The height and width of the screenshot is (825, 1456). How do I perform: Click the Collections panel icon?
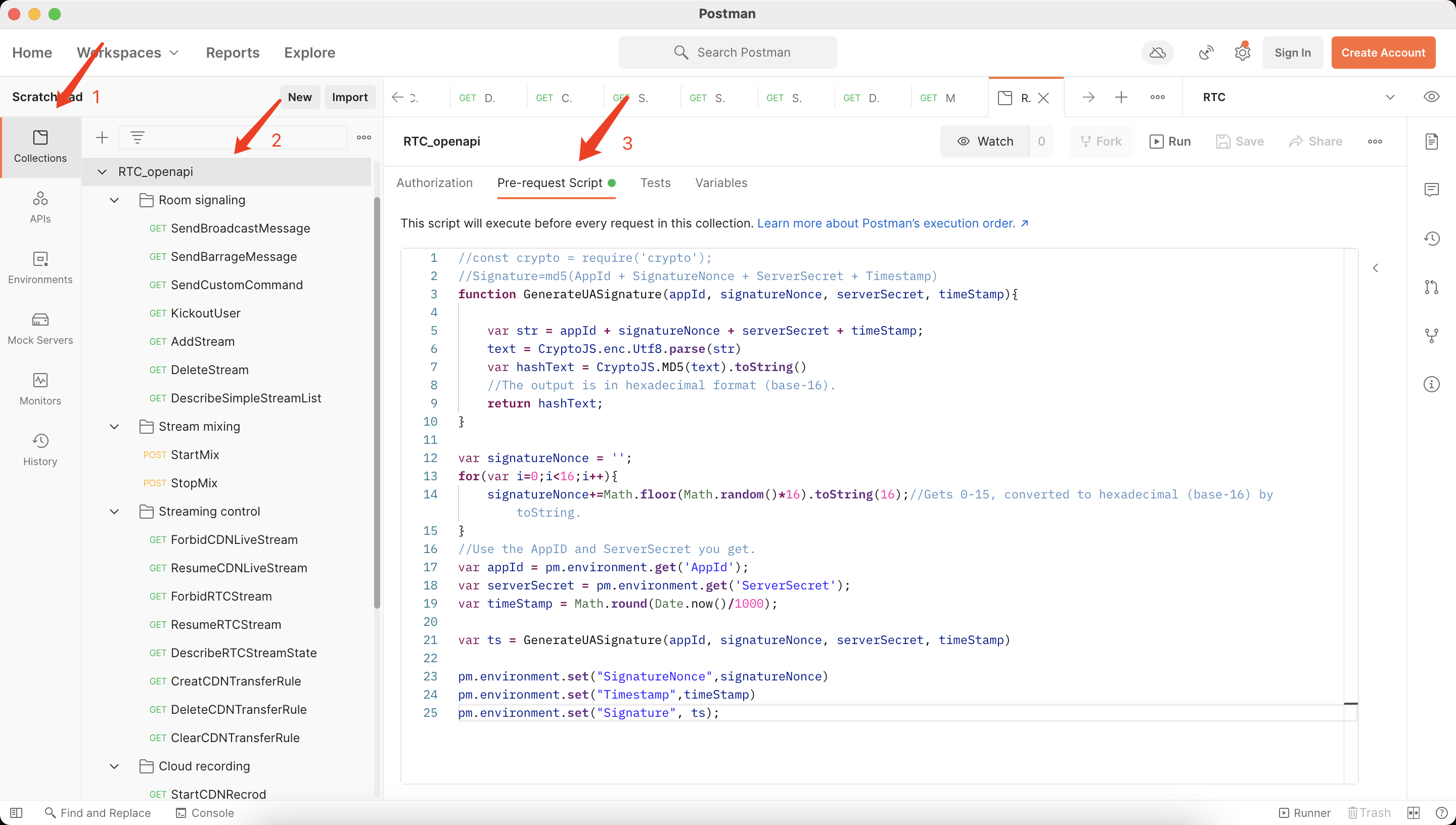(x=41, y=144)
